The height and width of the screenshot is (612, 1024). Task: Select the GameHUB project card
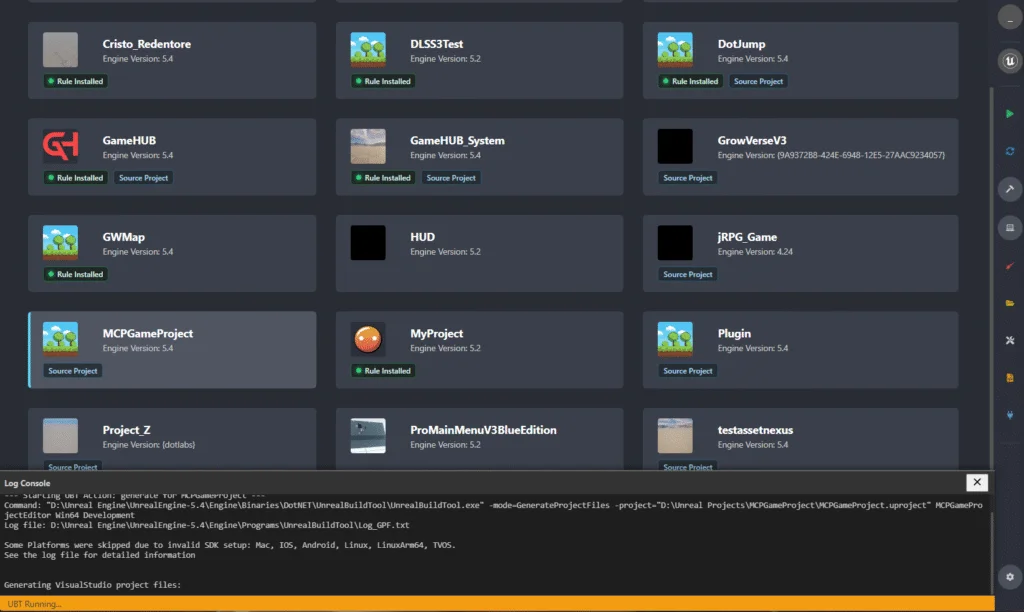coord(172,157)
